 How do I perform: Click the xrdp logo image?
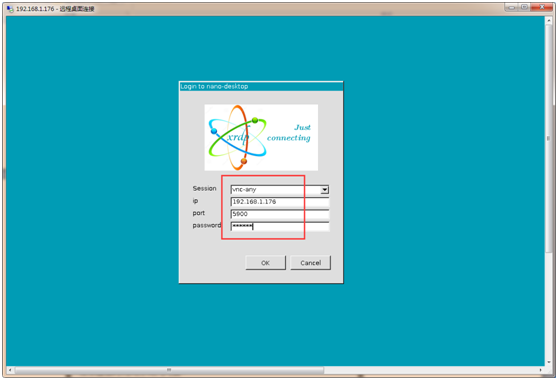261,137
